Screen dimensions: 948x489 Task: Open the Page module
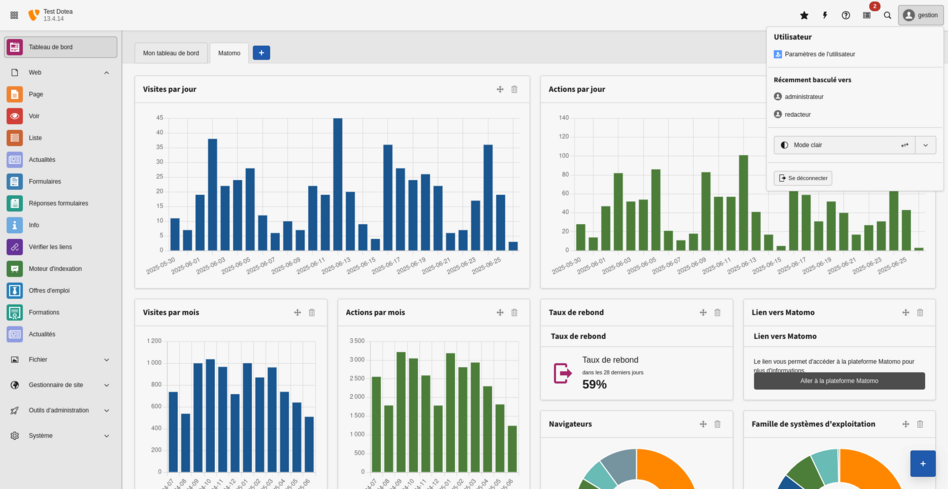60,94
